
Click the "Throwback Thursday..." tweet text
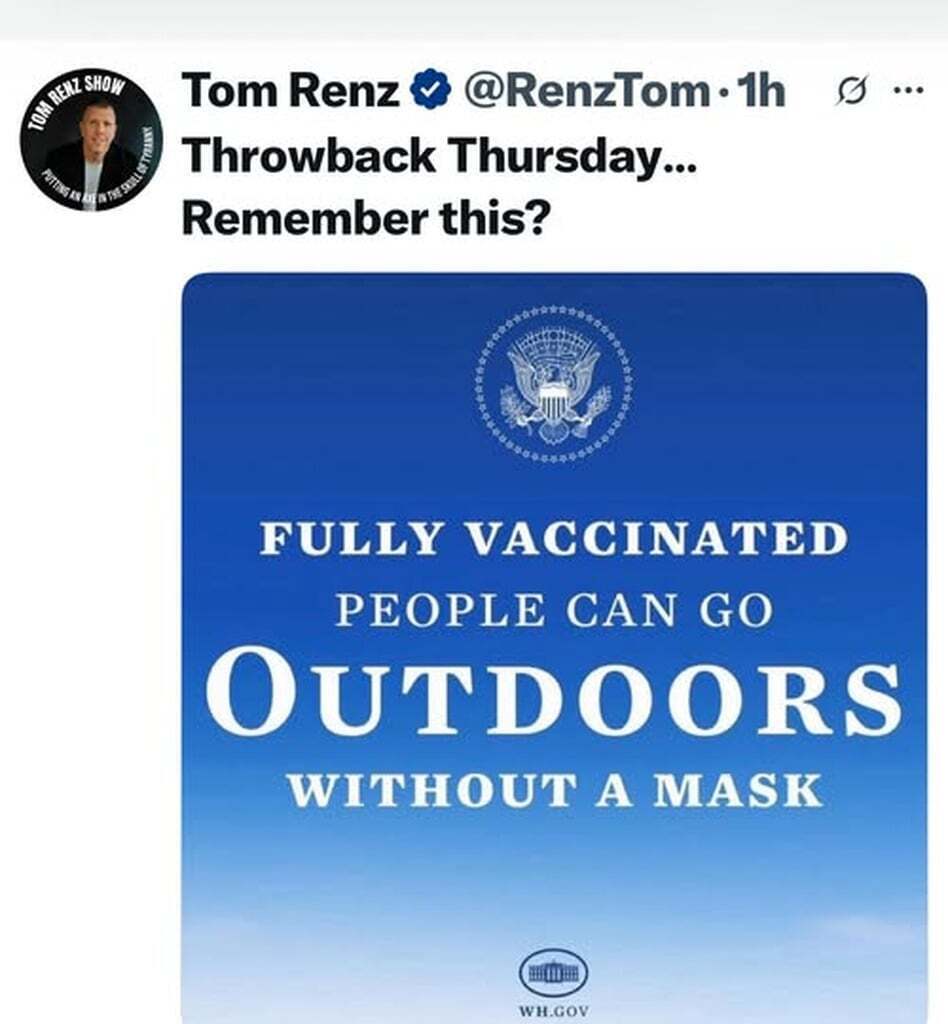pyautogui.click(x=439, y=155)
